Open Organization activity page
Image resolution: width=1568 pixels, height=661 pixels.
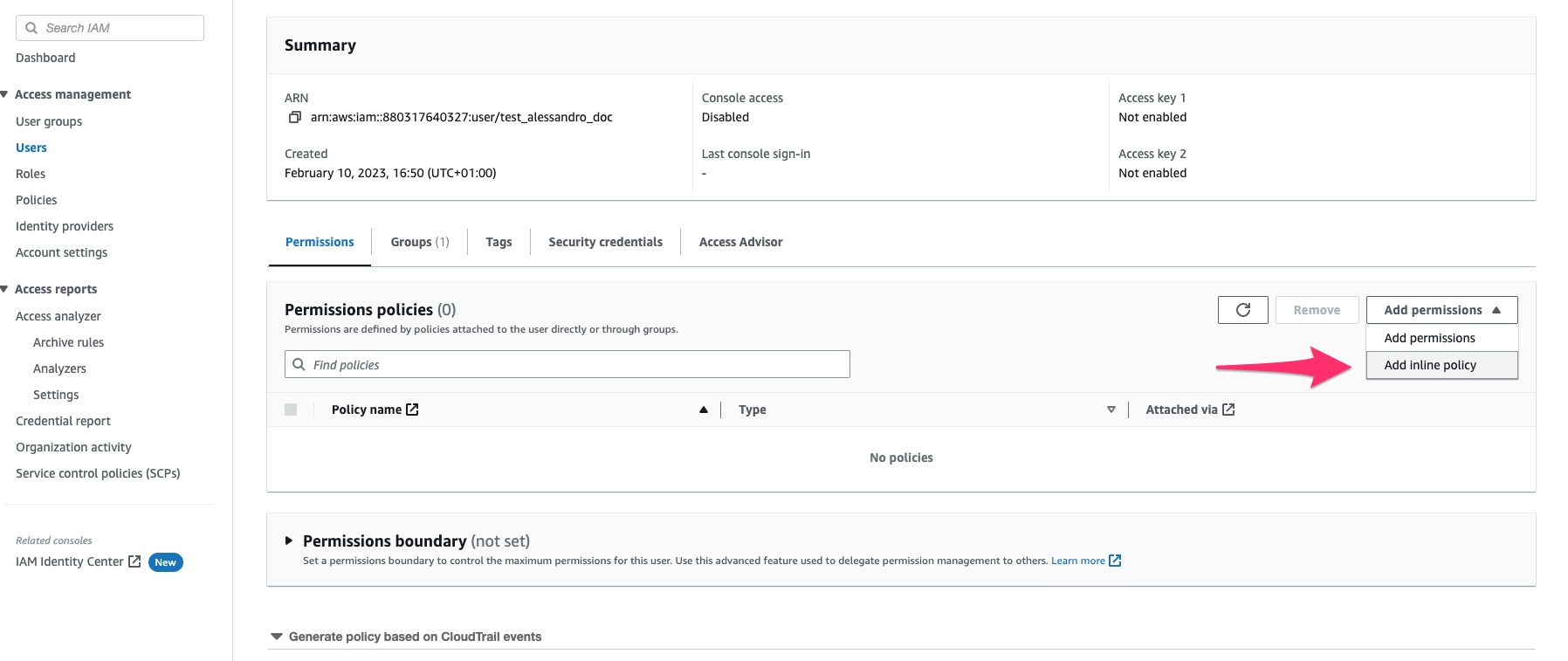point(73,447)
